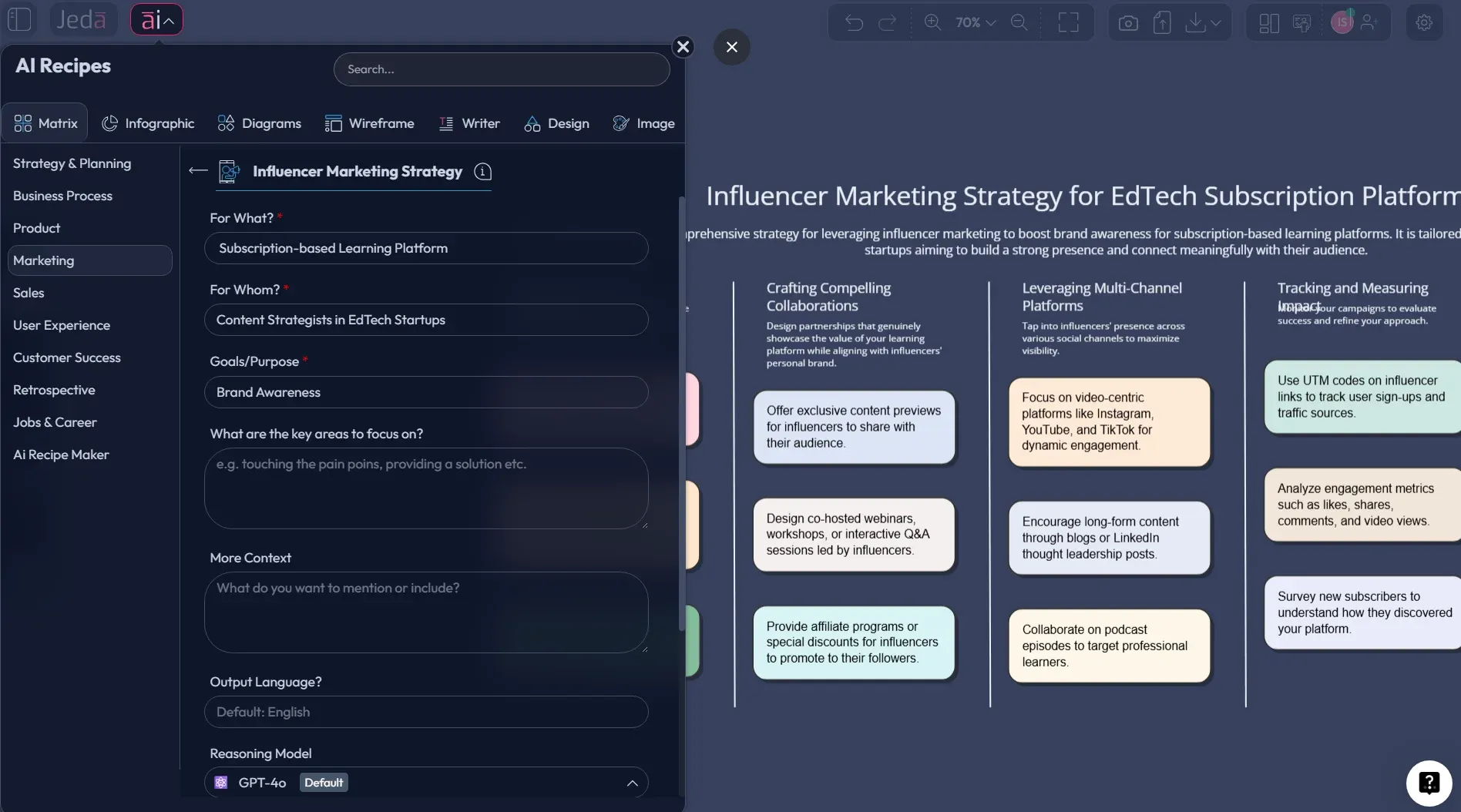This screenshot has width=1461, height=812.
Task: Click inside the More Context text field
Action: point(426,613)
